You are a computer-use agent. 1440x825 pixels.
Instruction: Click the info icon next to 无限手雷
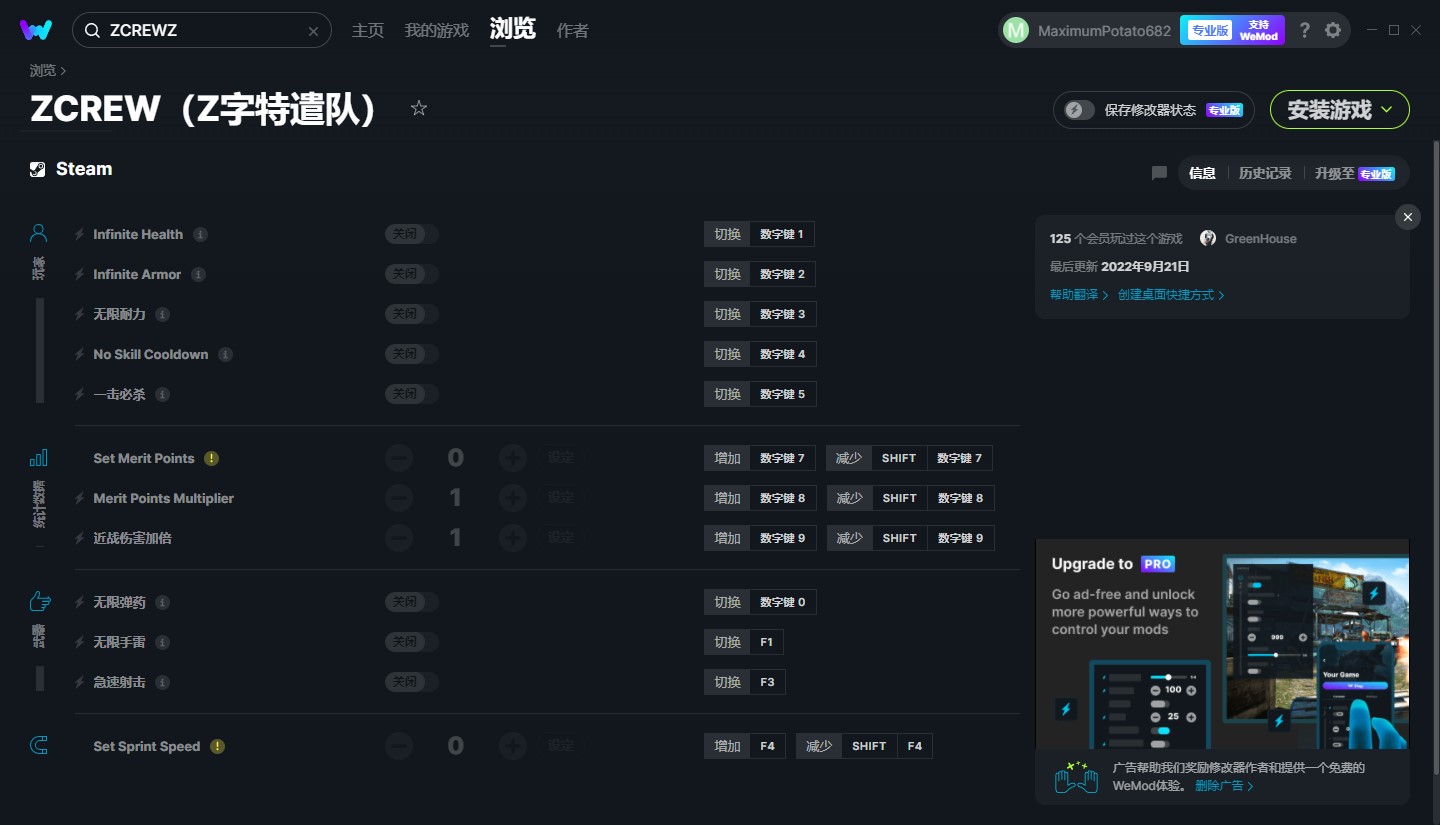[163, 642]
